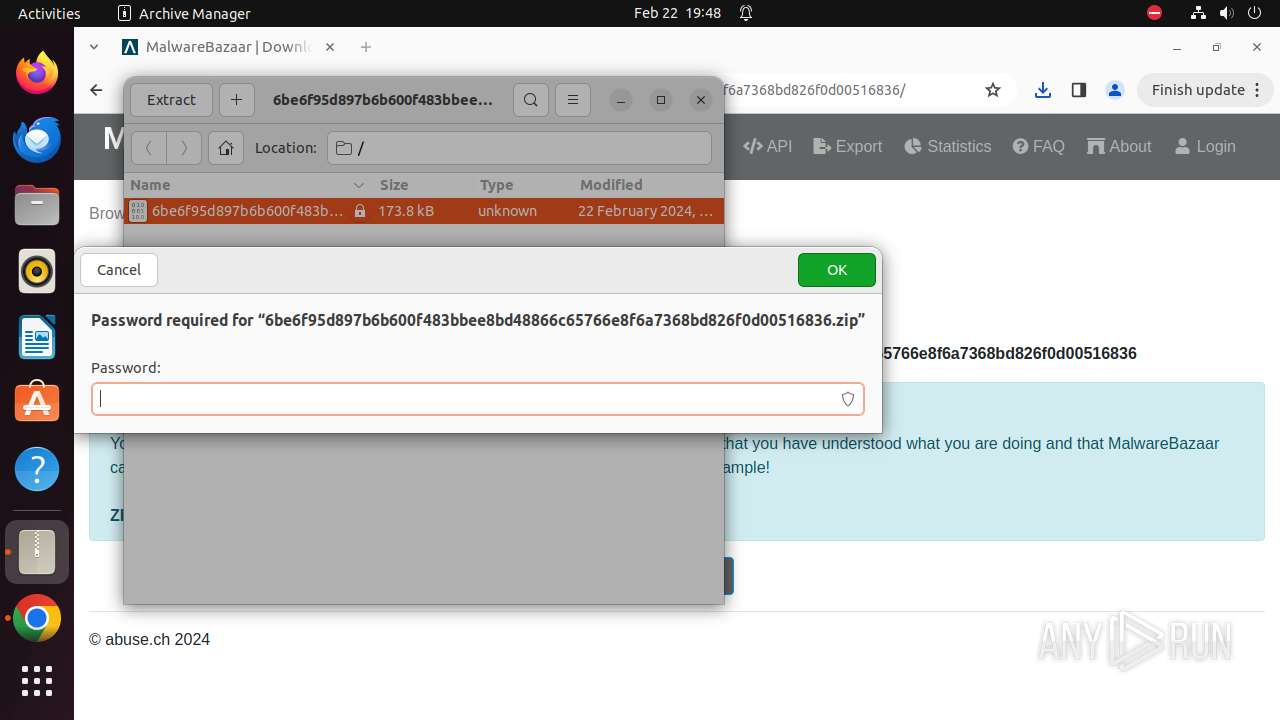Open a new Chrome tab
Screen dimensions: 1280x720
click(x=366, y=47)
